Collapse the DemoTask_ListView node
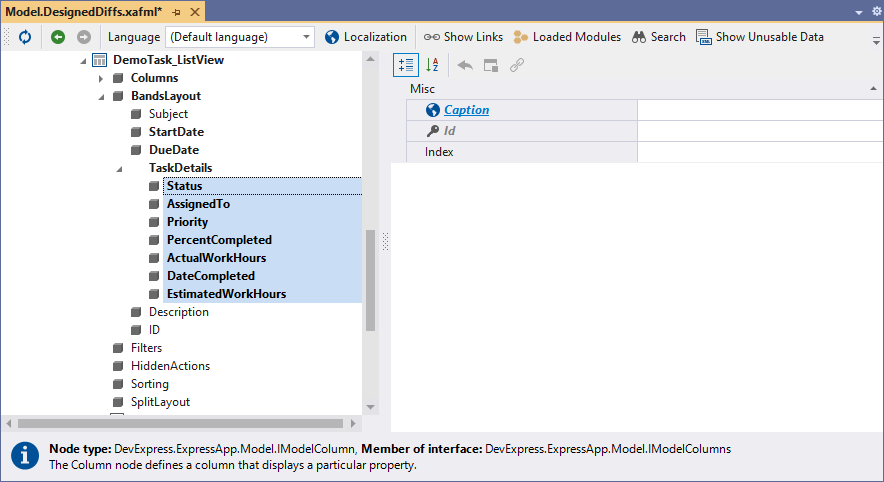 pyautogui.click(x=83, y=61)
